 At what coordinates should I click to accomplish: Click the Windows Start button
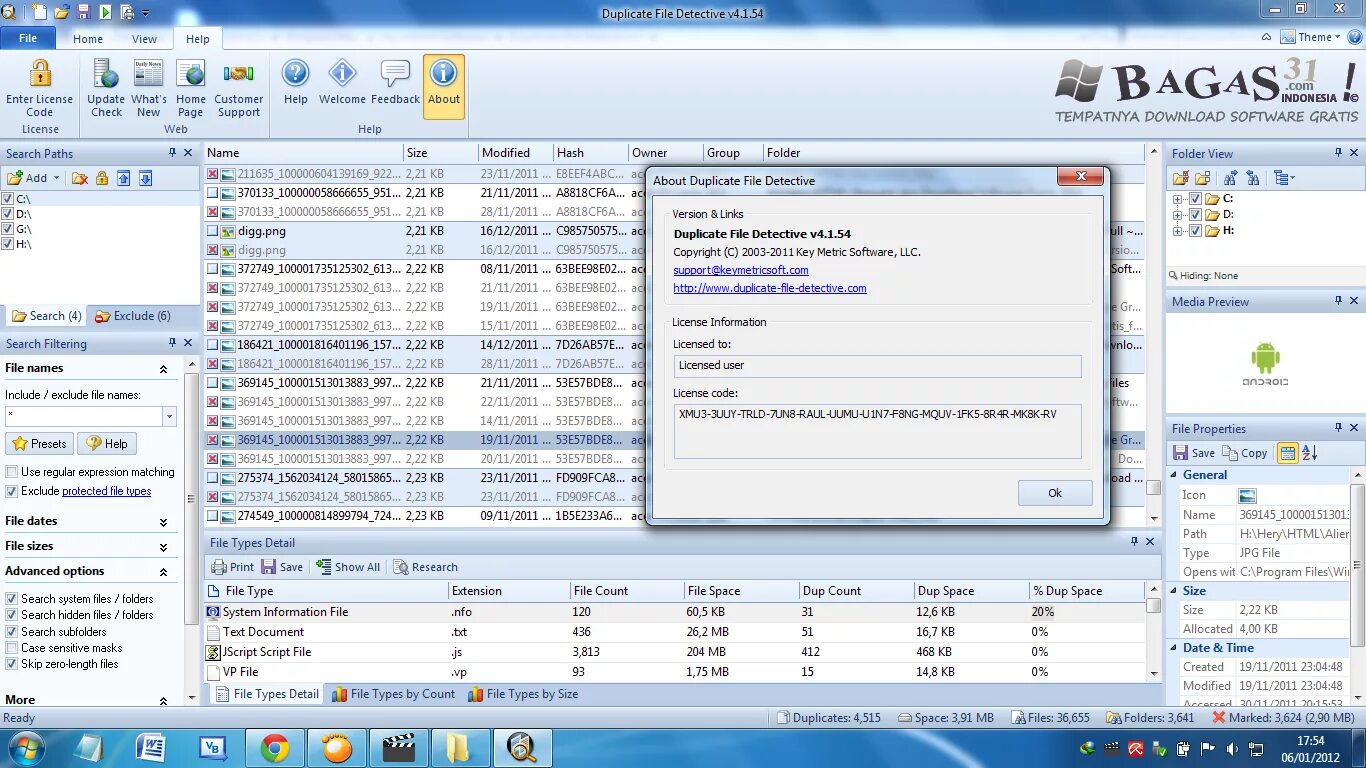pyautogui.click(x=24, y=748)
